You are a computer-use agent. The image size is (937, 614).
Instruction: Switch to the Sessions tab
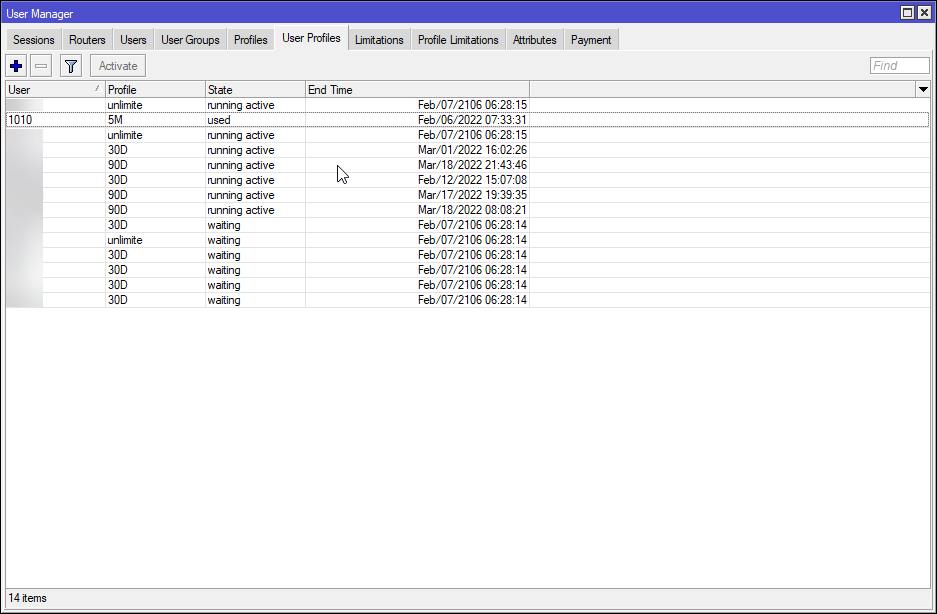click(x=33, y=39)
